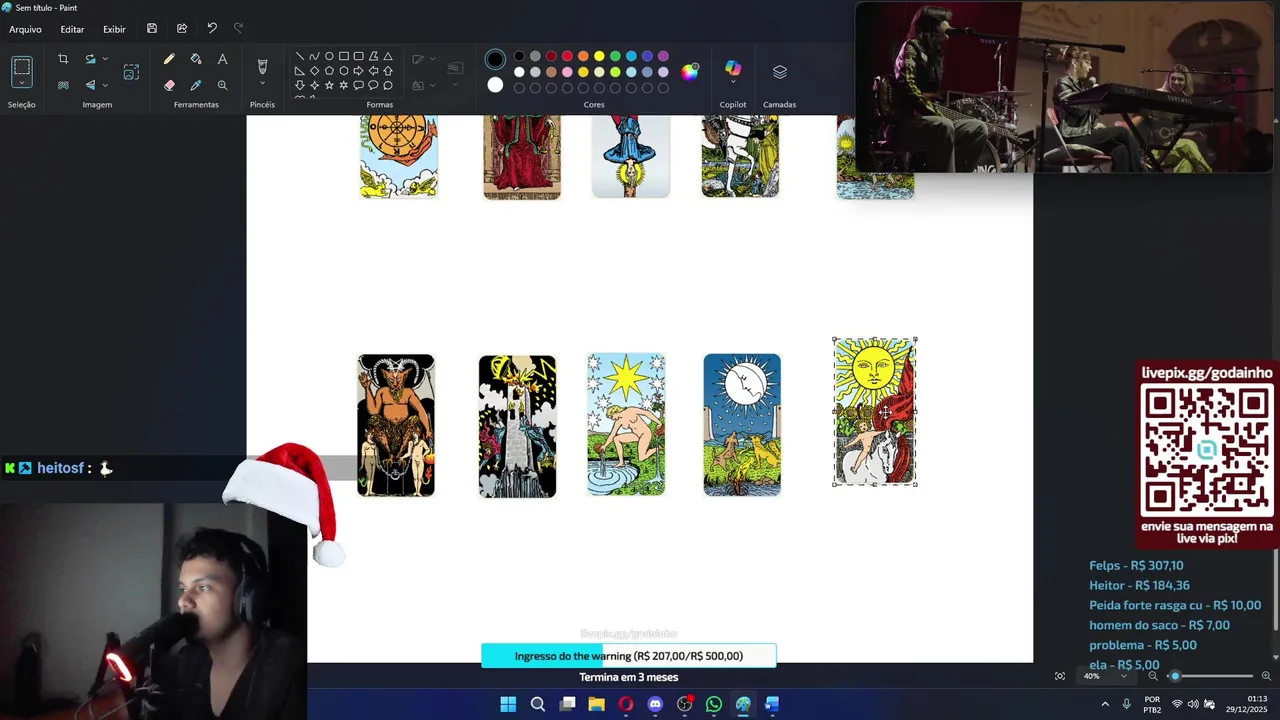Select the Rectangle shape
1280x720 pixels.
point(343,56)
